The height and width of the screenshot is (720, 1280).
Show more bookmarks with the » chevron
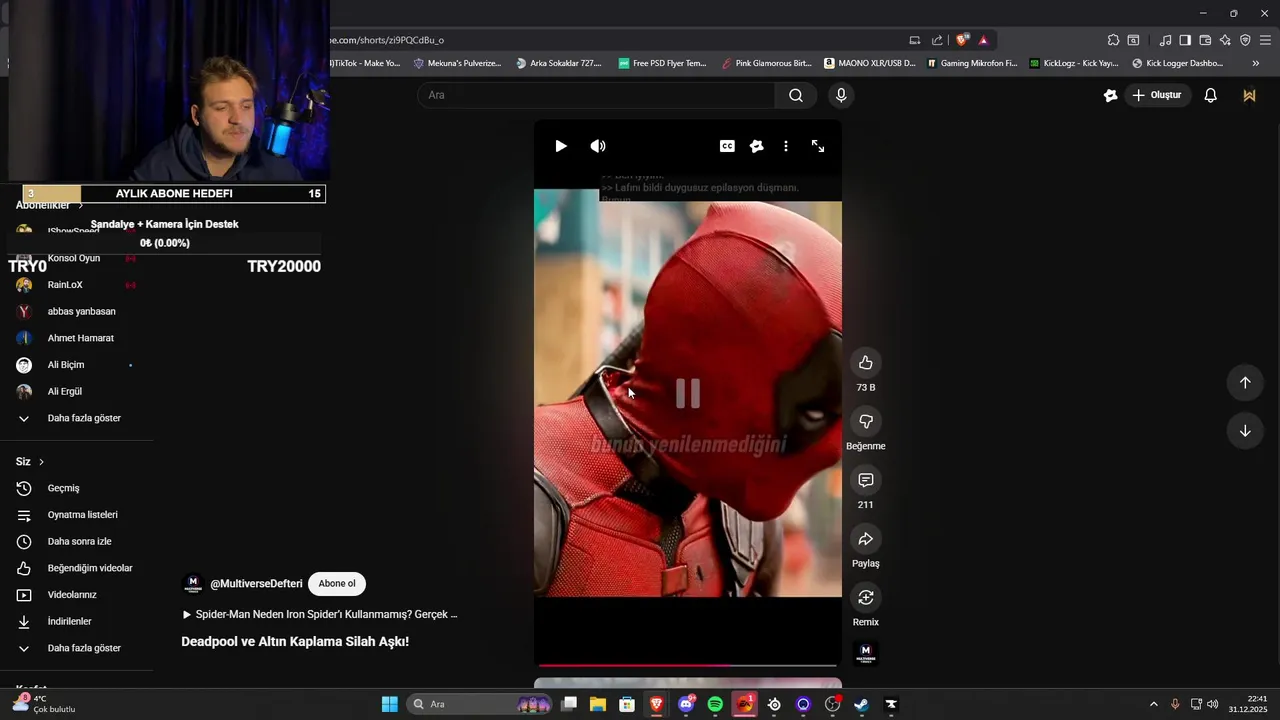[x=1256, y=63]
